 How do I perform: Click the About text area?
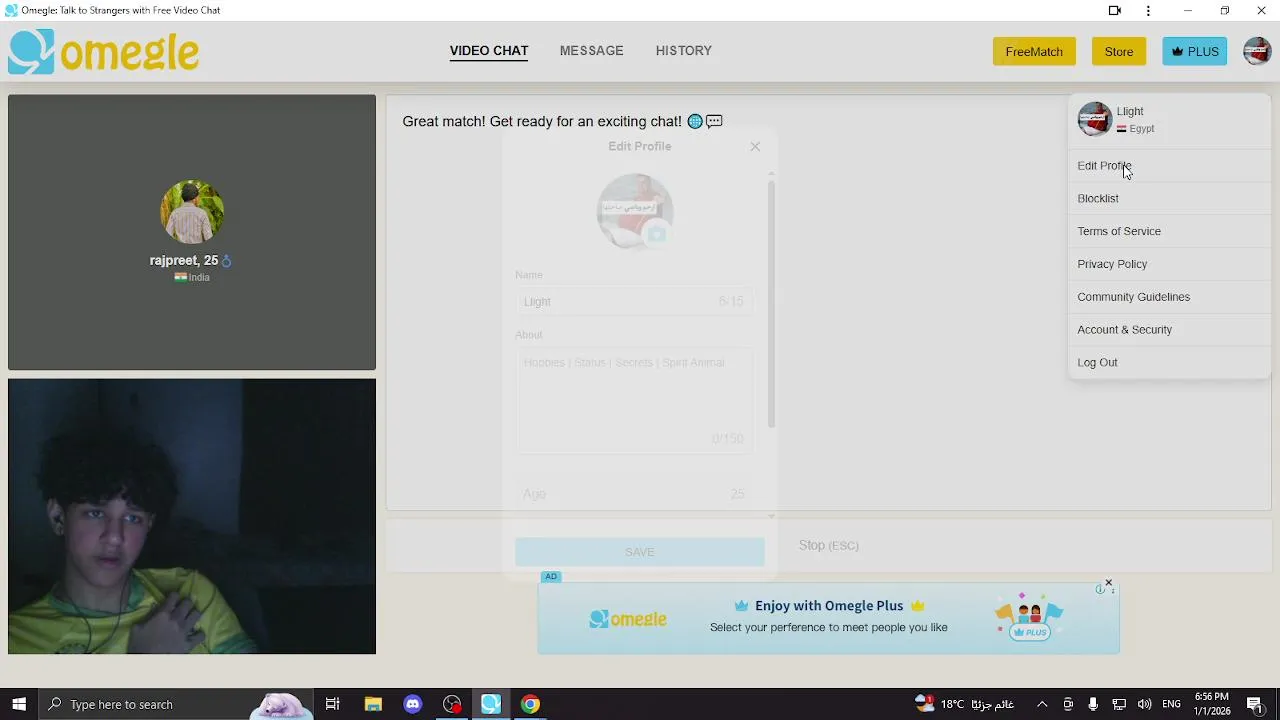[634, 400]
